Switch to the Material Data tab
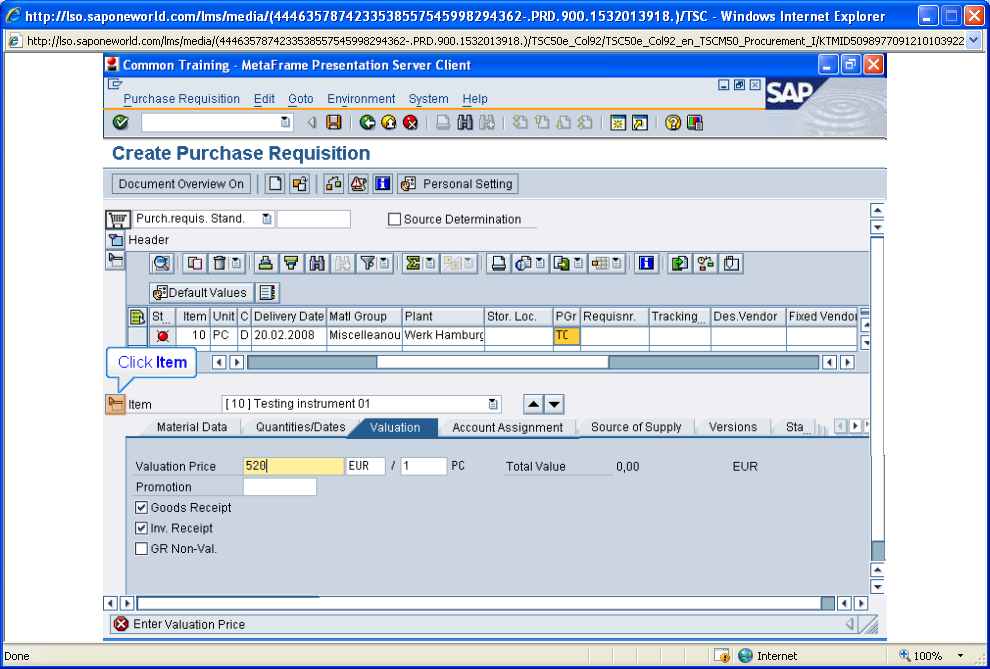 pyautogui.click(x=192, y=427)
